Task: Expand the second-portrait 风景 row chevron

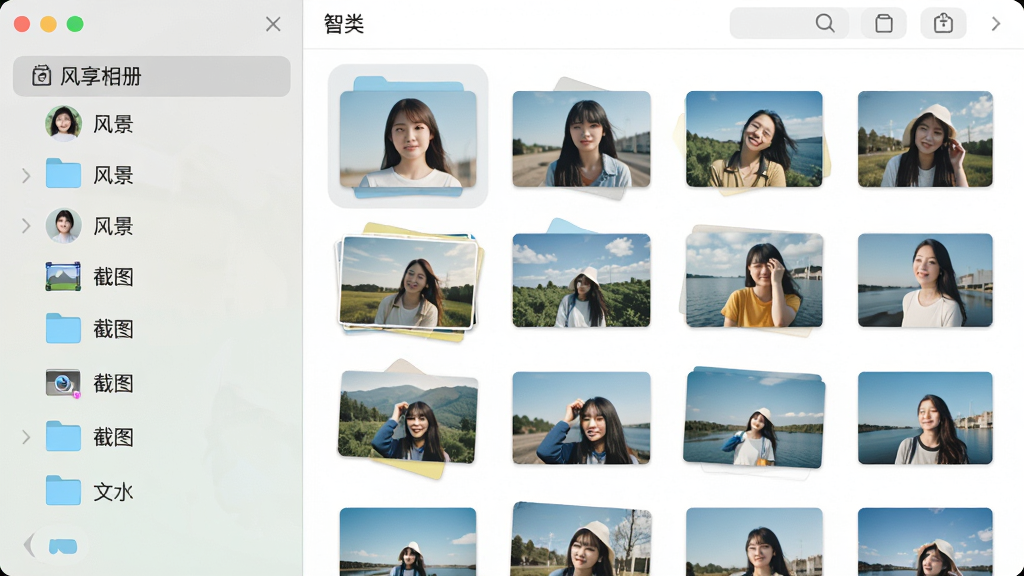Action: coord(25,226)
